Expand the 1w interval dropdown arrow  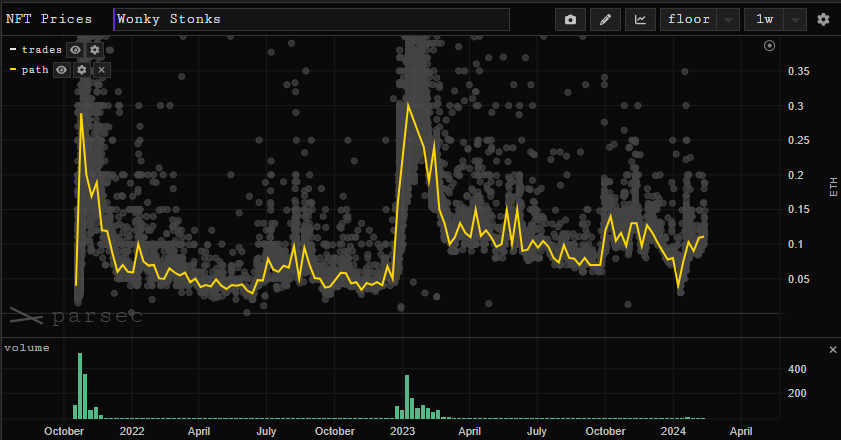coord(795,20)
